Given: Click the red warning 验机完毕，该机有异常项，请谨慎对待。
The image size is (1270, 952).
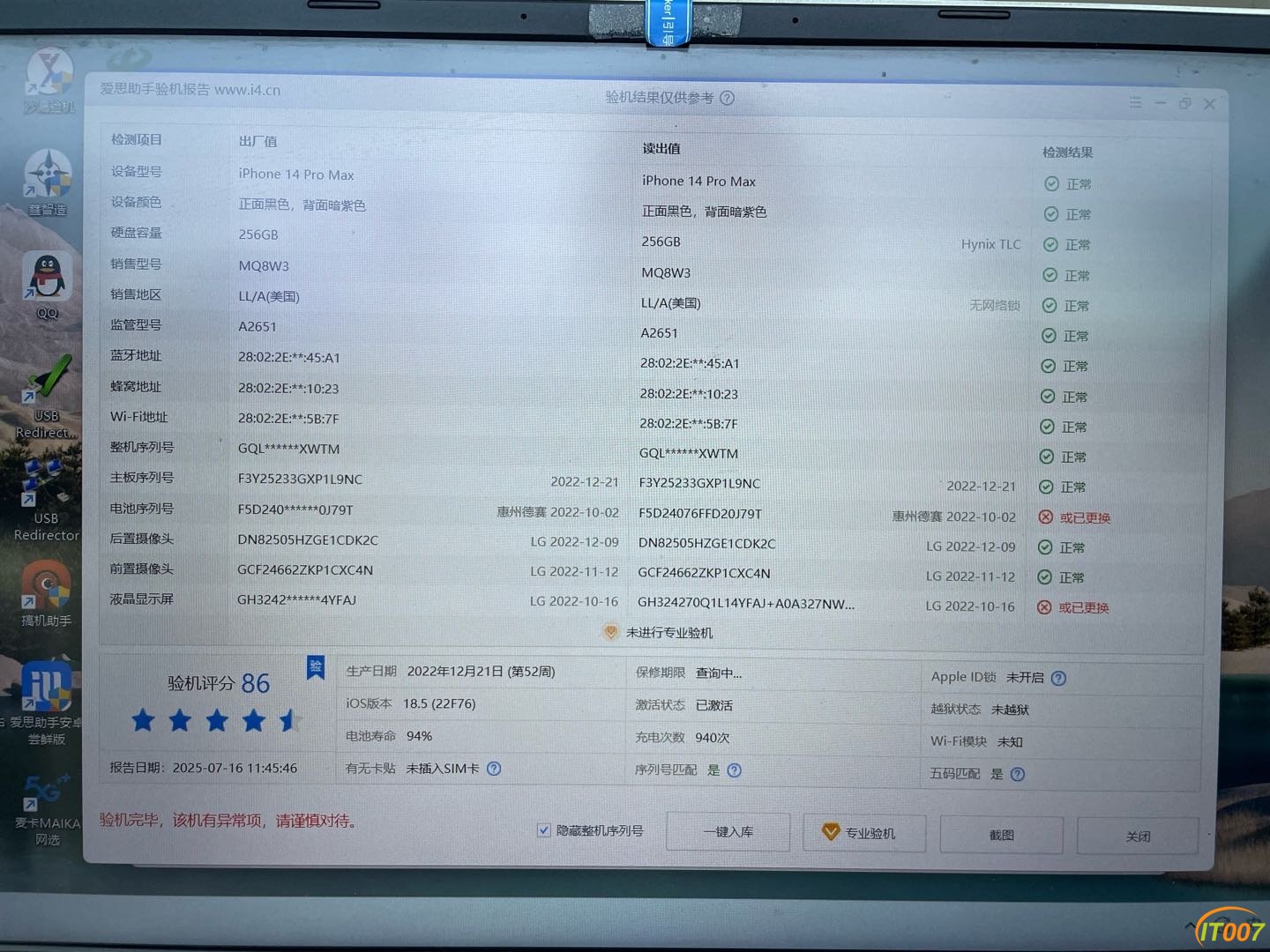Looking at the screenshot, I should 228,821.
